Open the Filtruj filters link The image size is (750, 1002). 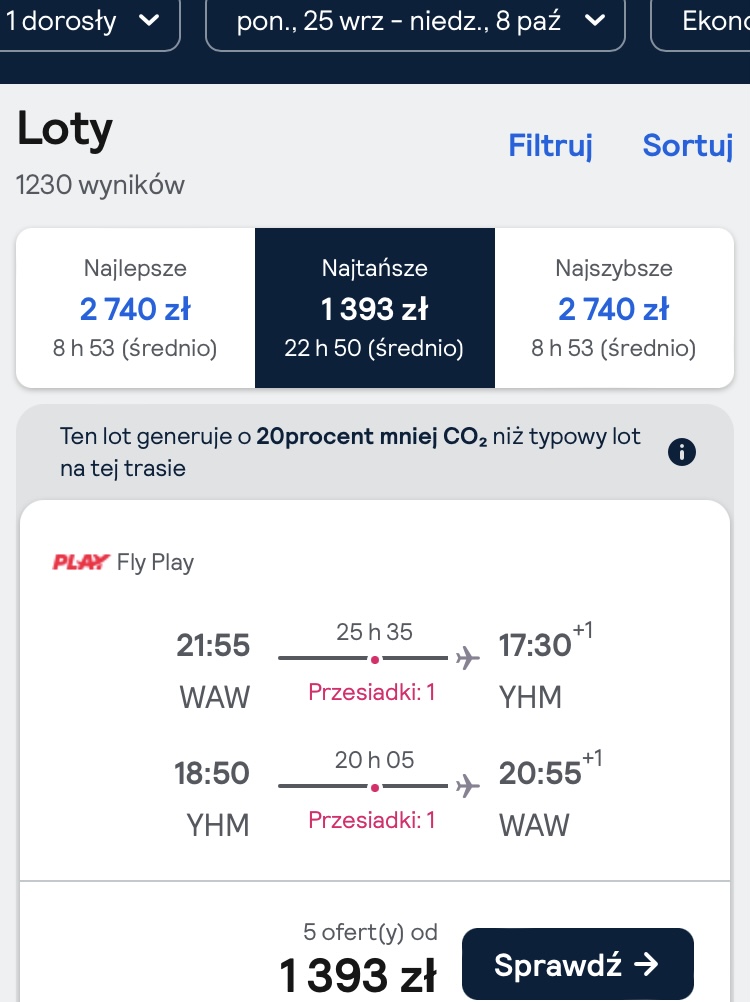tap(551, 145)
